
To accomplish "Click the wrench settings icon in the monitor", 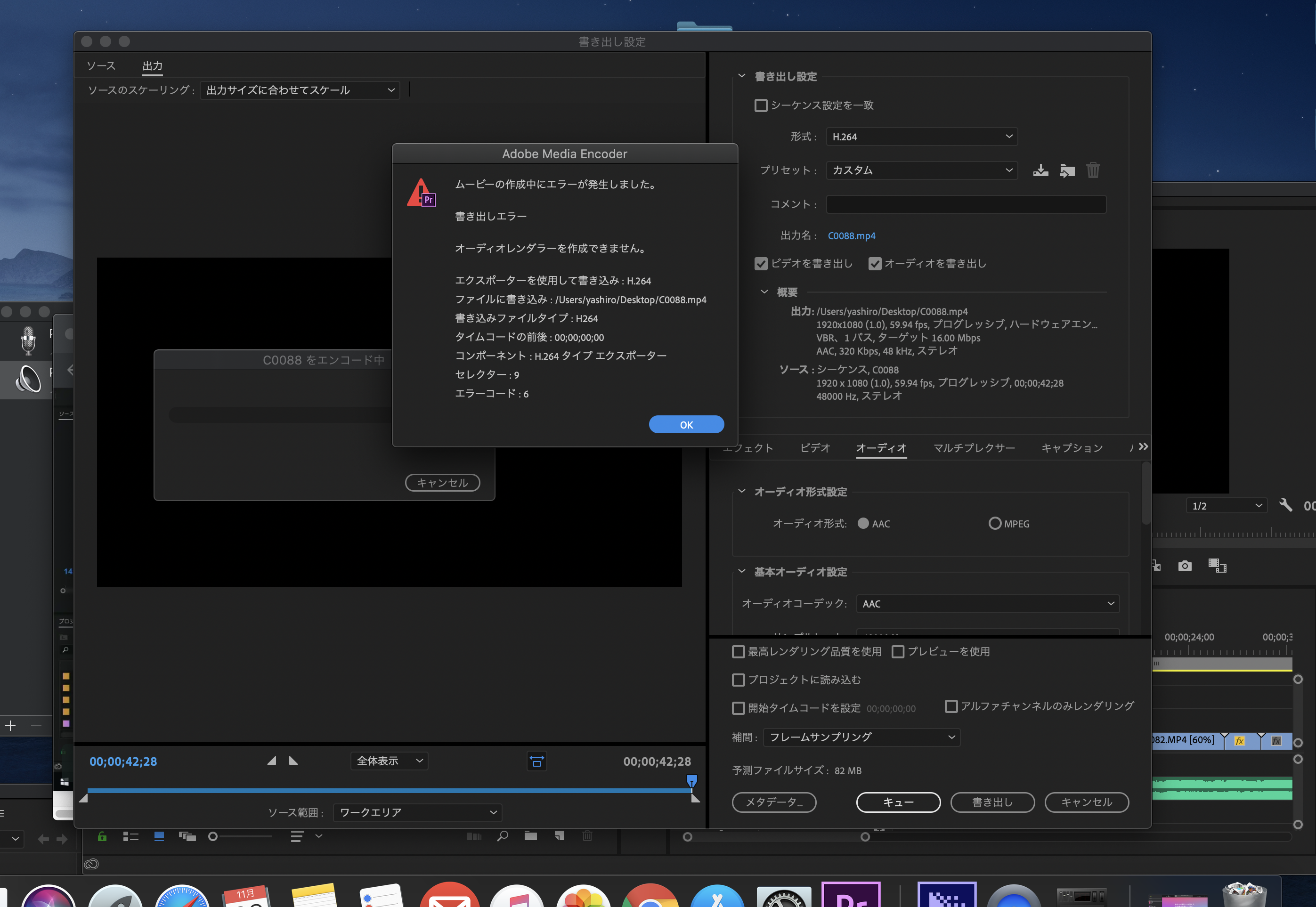I will click(x=1285, y=505).
